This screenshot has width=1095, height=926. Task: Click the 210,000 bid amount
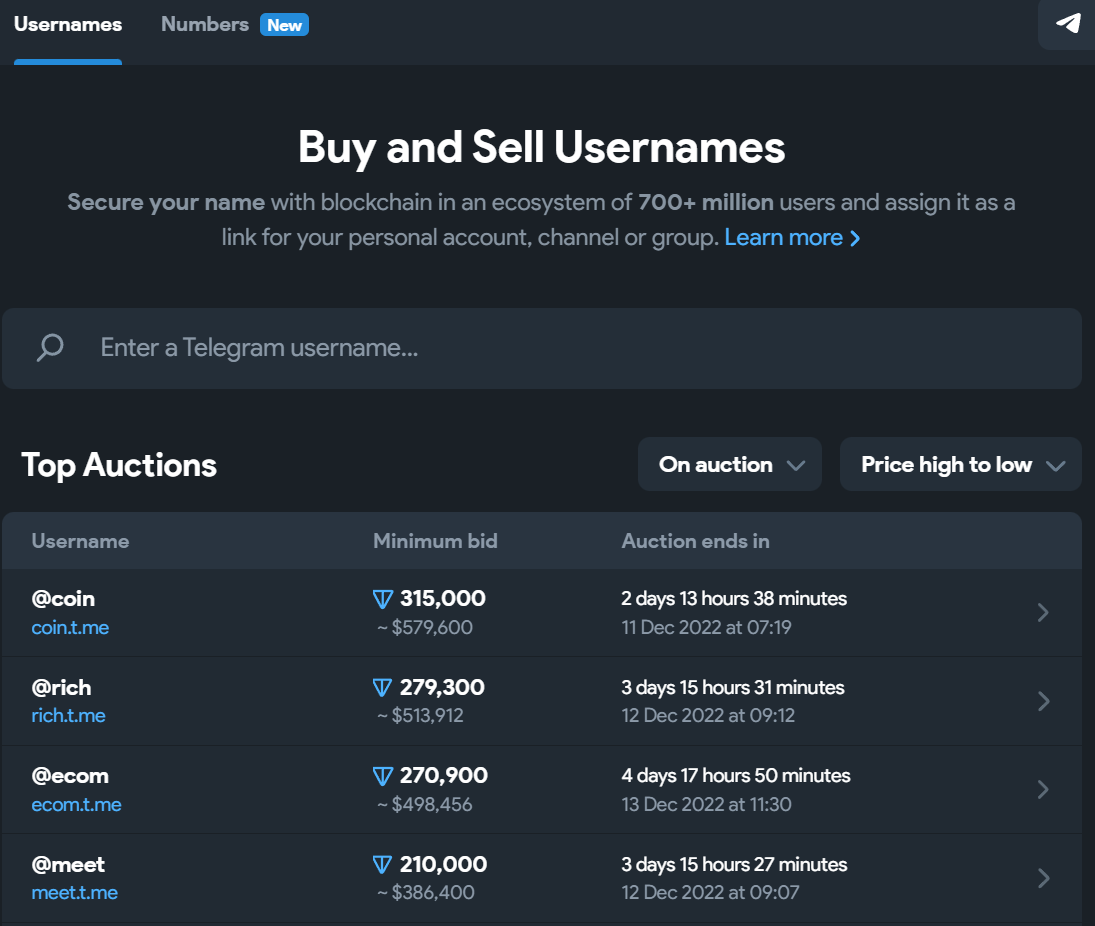pos(443,865)
